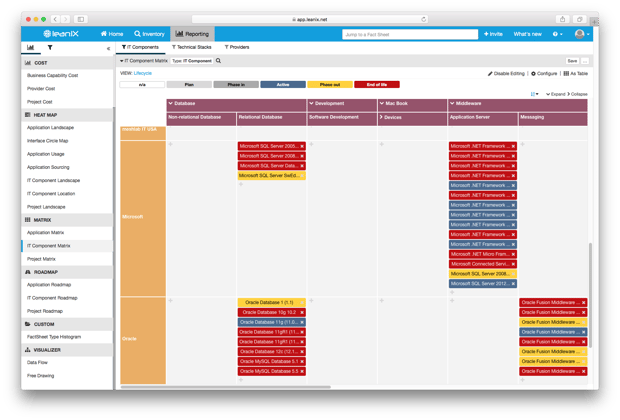Open the user avatar menu
Image resolution: width=620 pixels, height=420 pixels.
coord(582,34)
